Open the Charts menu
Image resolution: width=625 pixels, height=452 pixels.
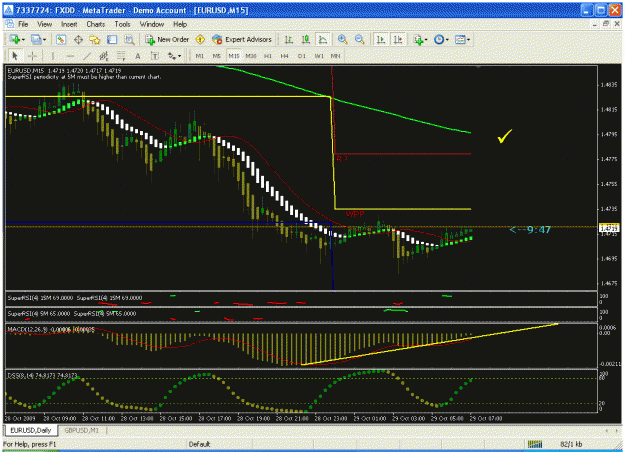tap(96, 24)
